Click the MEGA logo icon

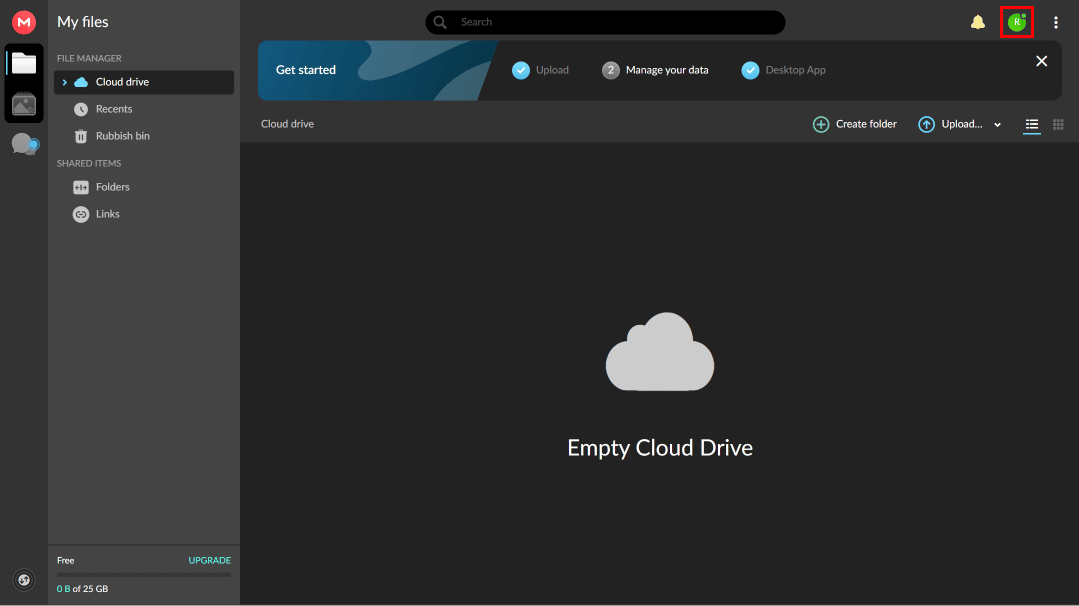click(24, 22)
